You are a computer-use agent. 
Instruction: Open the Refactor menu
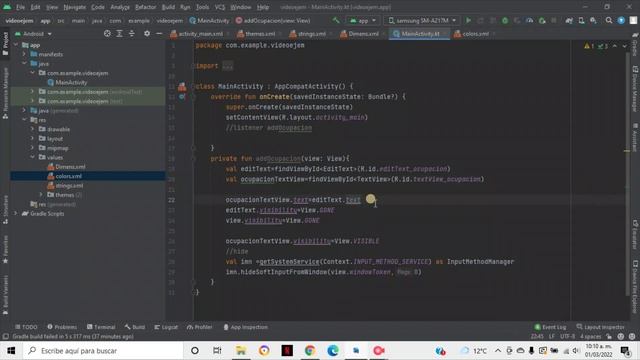pyautogui.click(x=145, y=7)
